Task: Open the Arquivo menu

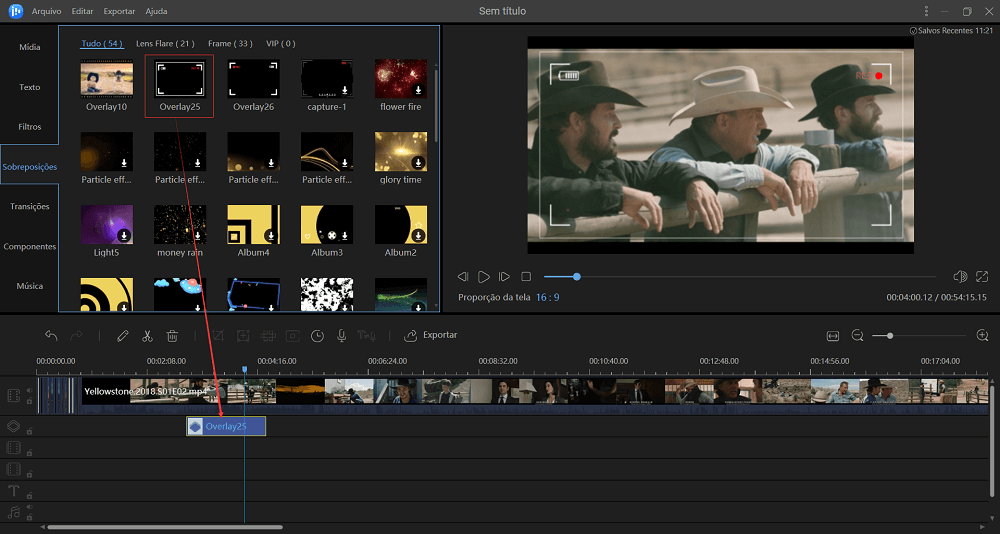Action: pos(47,11)
